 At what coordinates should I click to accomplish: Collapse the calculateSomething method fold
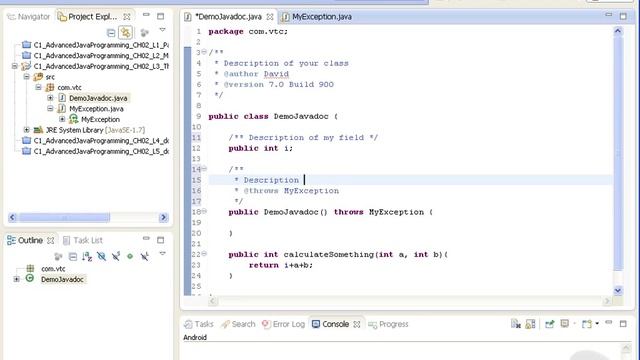pyautogui.click(x=204, y=254)
